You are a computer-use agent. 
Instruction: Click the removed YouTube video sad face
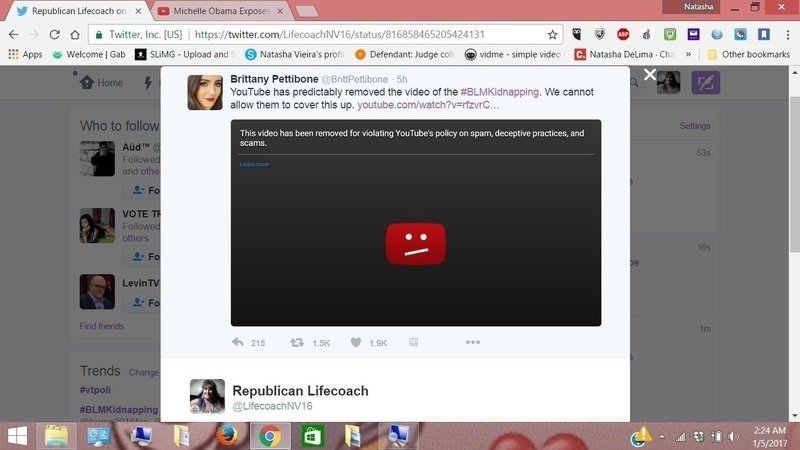tap(416, 244)
